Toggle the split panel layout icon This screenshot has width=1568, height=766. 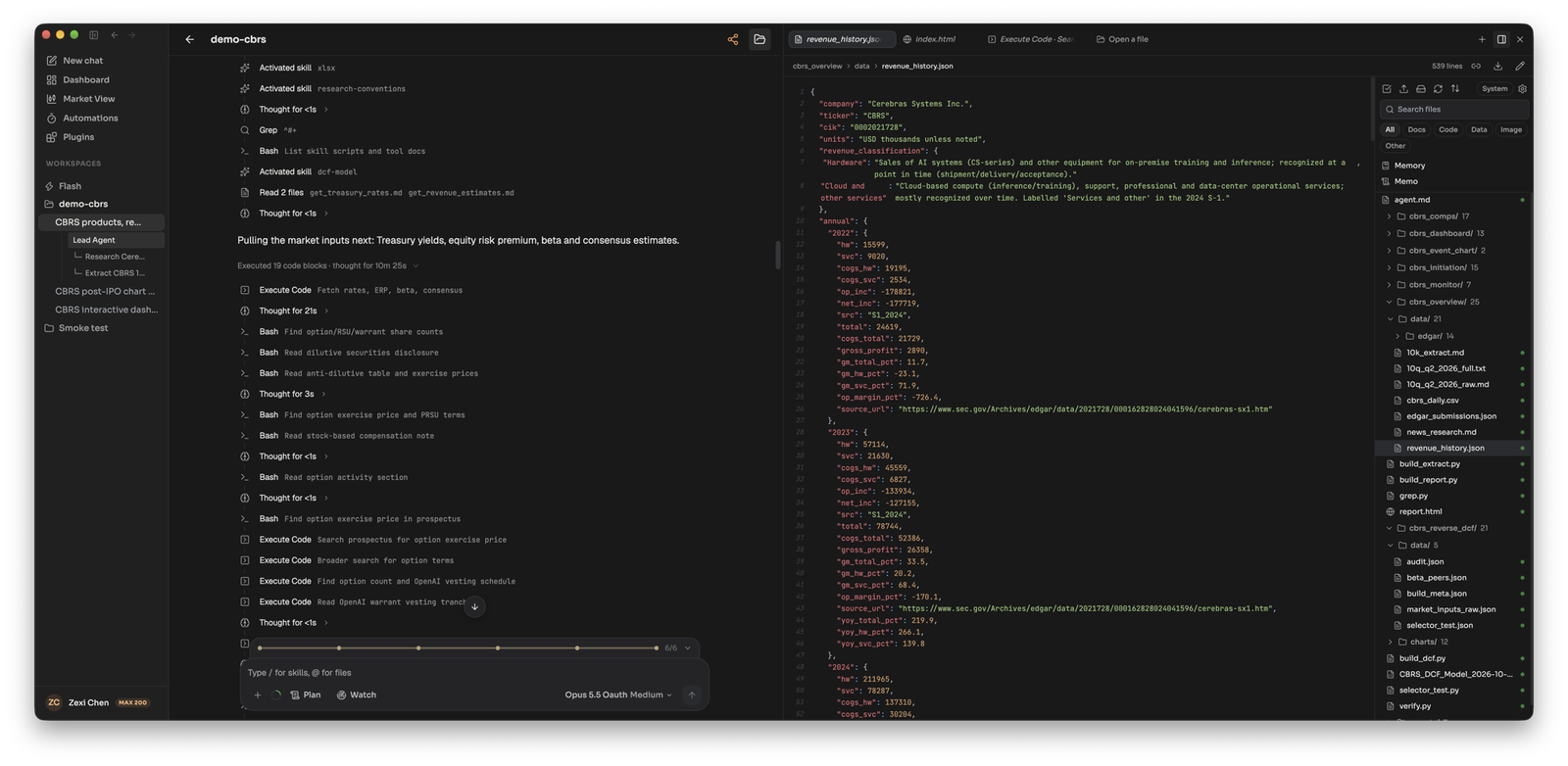[1501, 39]
